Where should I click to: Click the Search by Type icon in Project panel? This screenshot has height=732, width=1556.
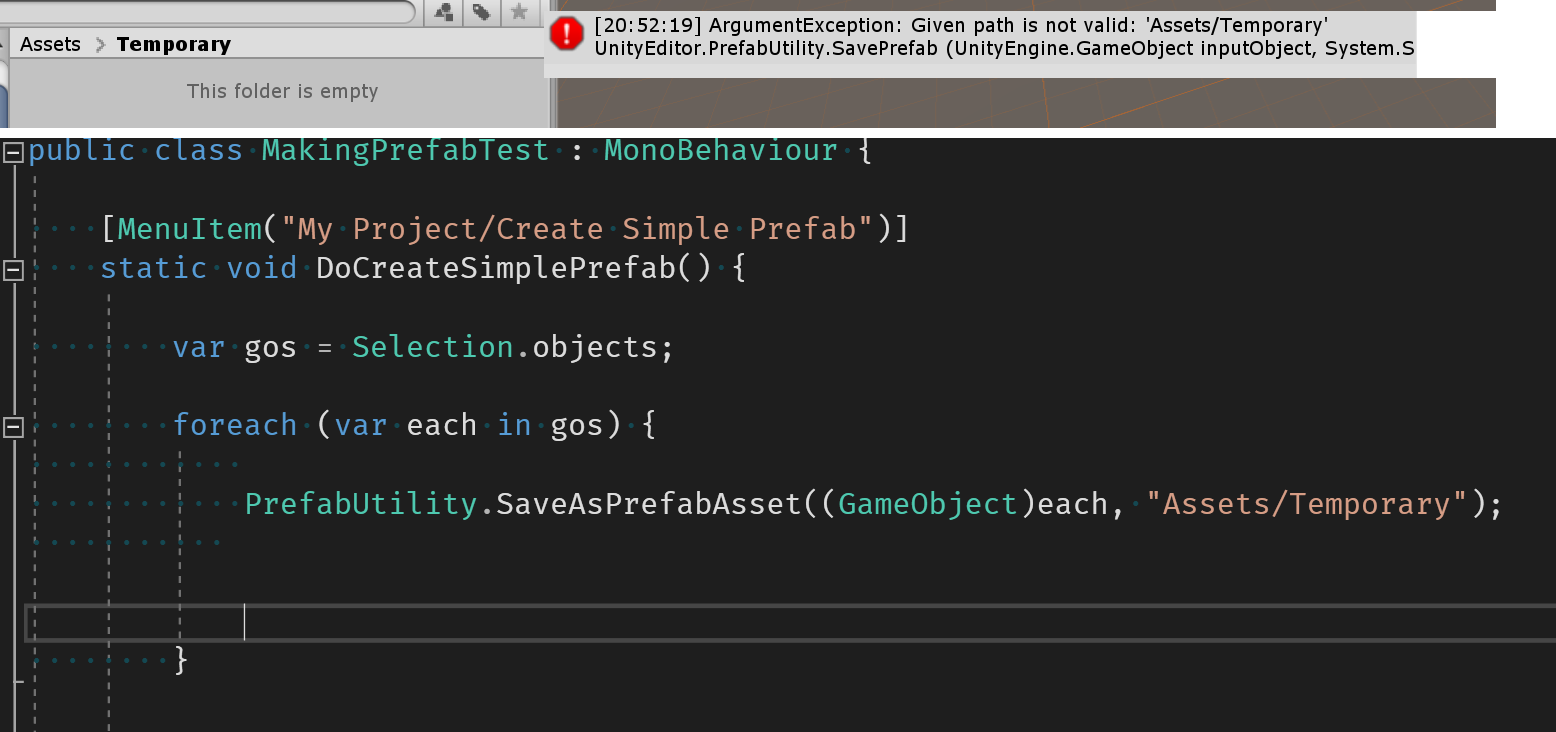444,12
